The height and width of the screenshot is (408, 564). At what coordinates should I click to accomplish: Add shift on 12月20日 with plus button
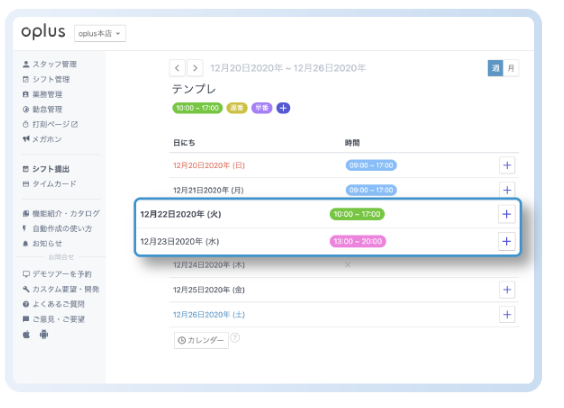click(x=507, y=166)
